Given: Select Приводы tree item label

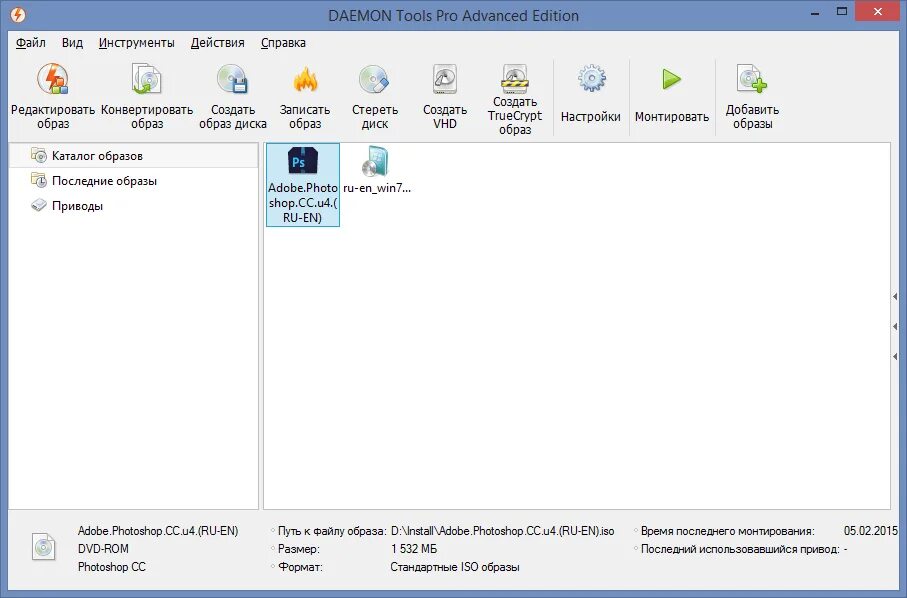Looking at the screenshot, I should pos(78,206).
